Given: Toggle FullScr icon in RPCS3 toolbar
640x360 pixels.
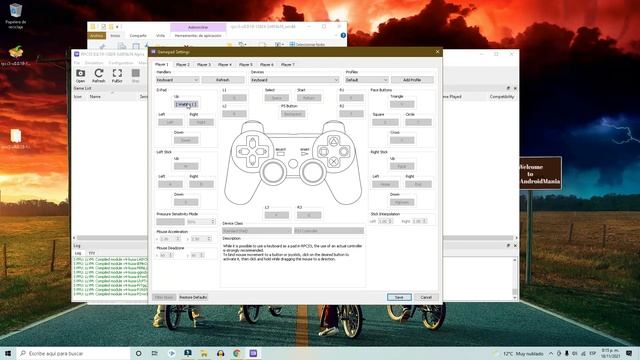Looking at the screenshot, I should pyautogui.click(x=117, y=76).
